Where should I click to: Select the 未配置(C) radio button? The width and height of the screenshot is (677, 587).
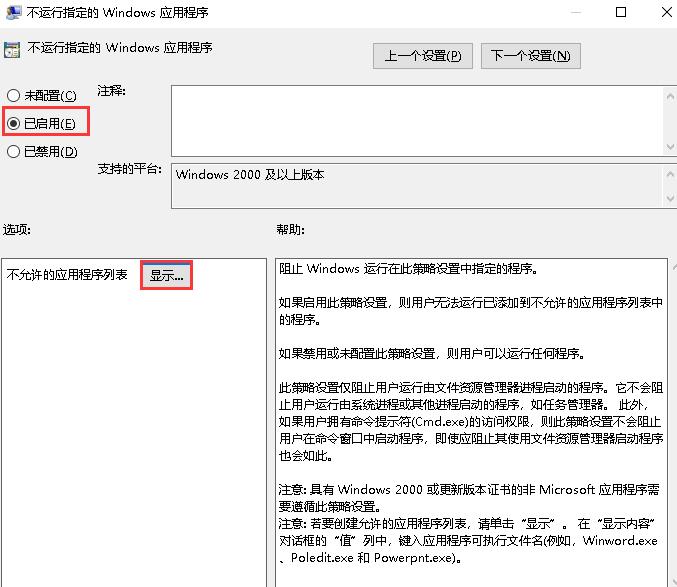[42, 95]
